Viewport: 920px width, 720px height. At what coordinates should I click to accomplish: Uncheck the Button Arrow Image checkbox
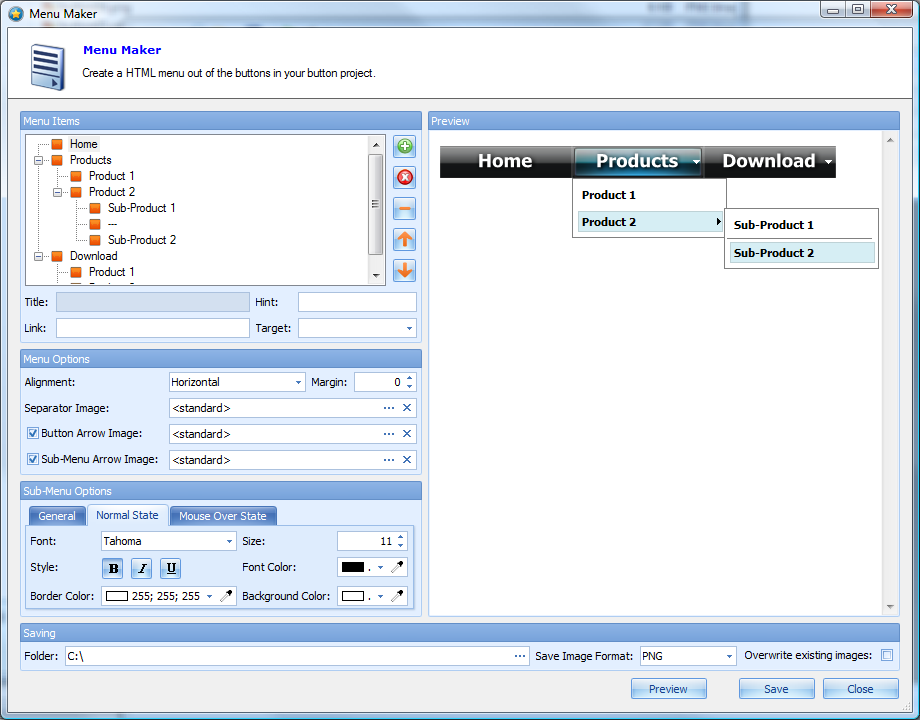(33, 434)
